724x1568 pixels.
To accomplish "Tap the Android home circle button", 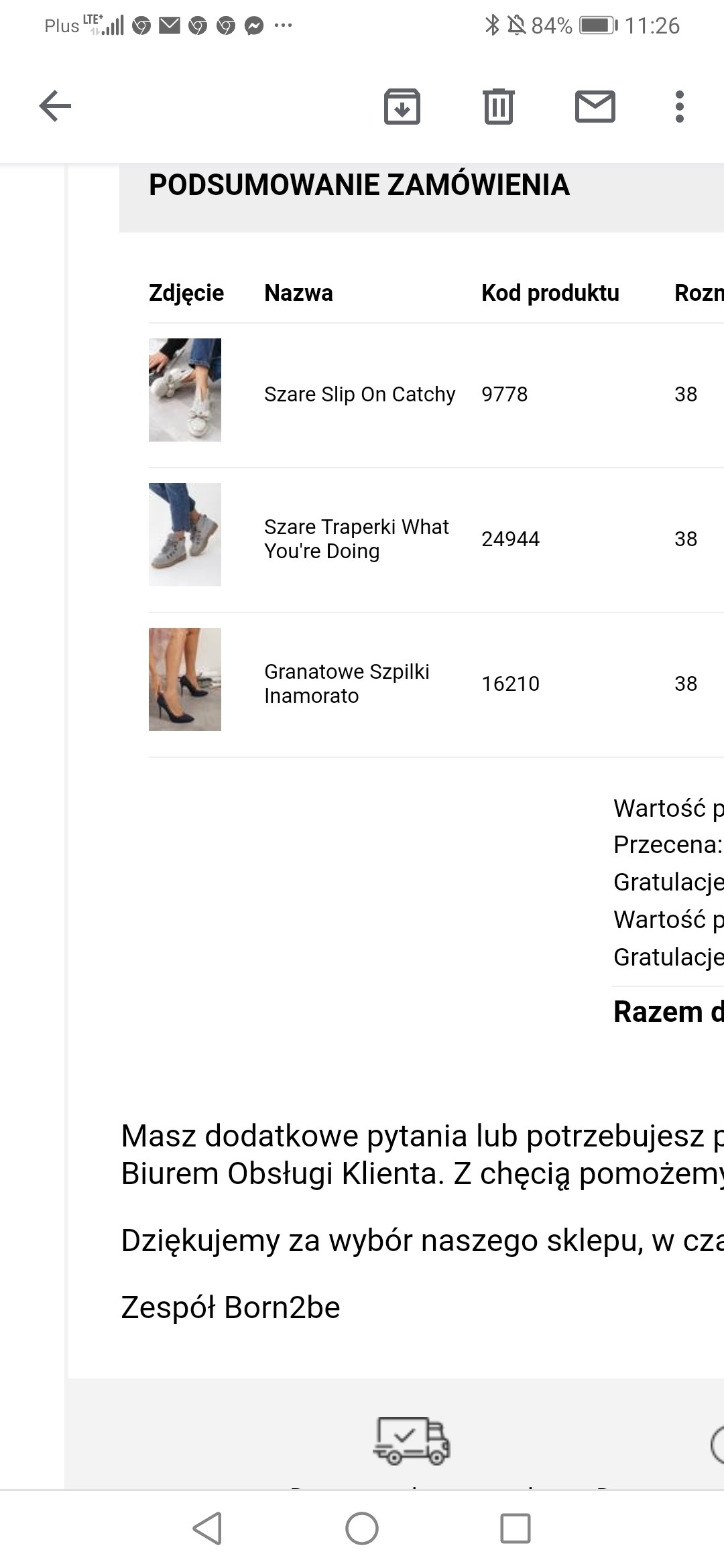I will point(362,1528).
